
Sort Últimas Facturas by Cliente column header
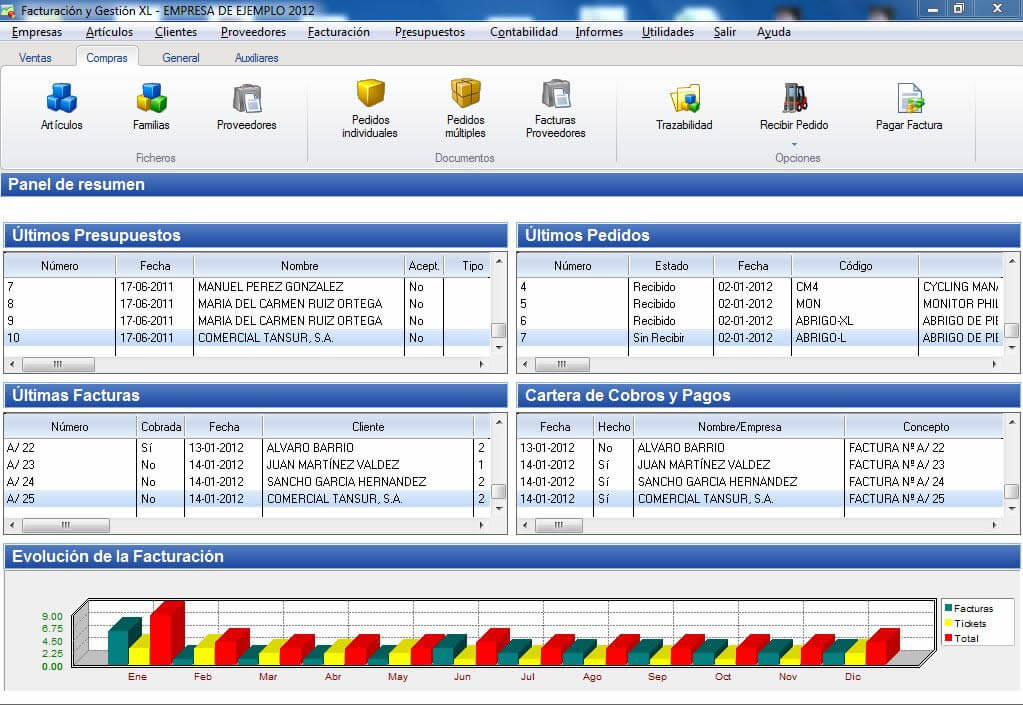[367, 427]
